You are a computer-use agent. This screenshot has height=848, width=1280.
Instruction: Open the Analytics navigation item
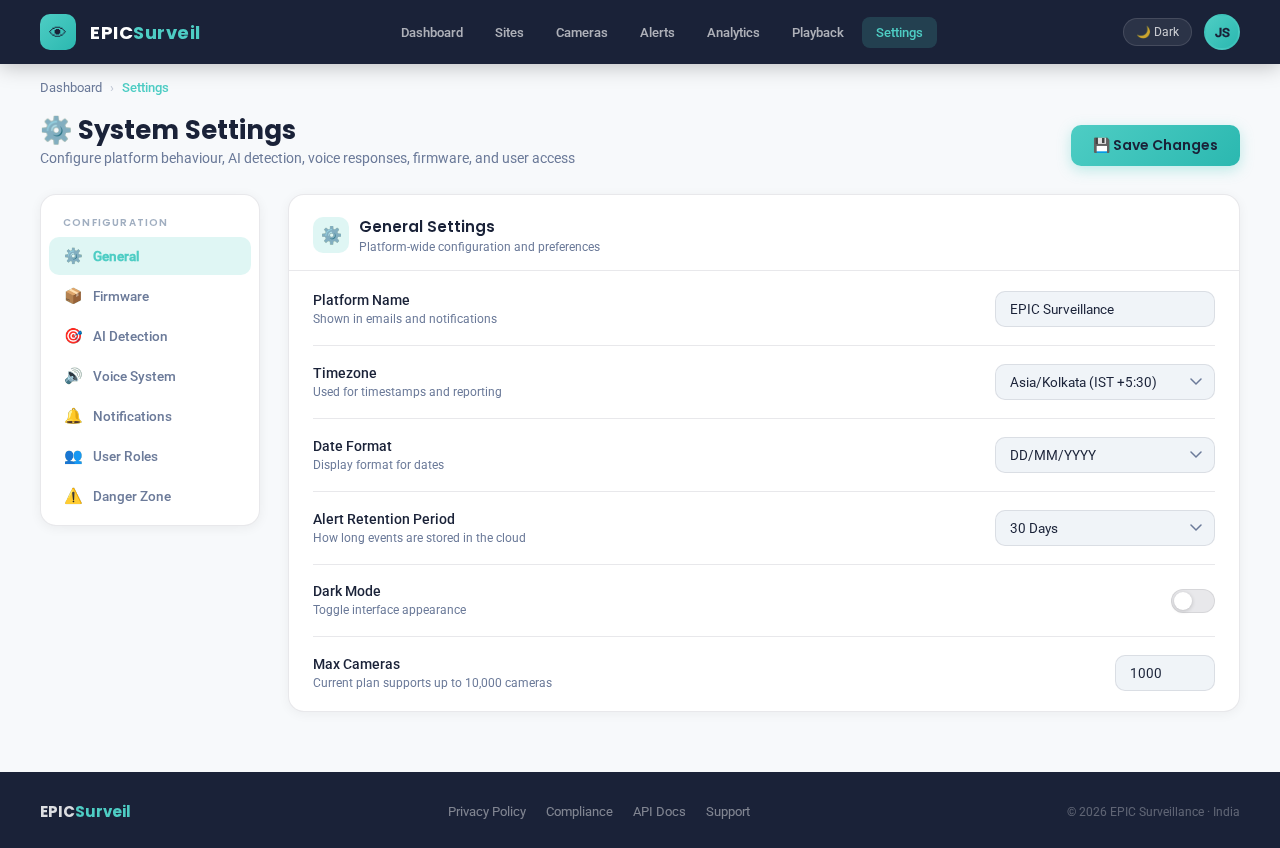[x=732, y=32]
